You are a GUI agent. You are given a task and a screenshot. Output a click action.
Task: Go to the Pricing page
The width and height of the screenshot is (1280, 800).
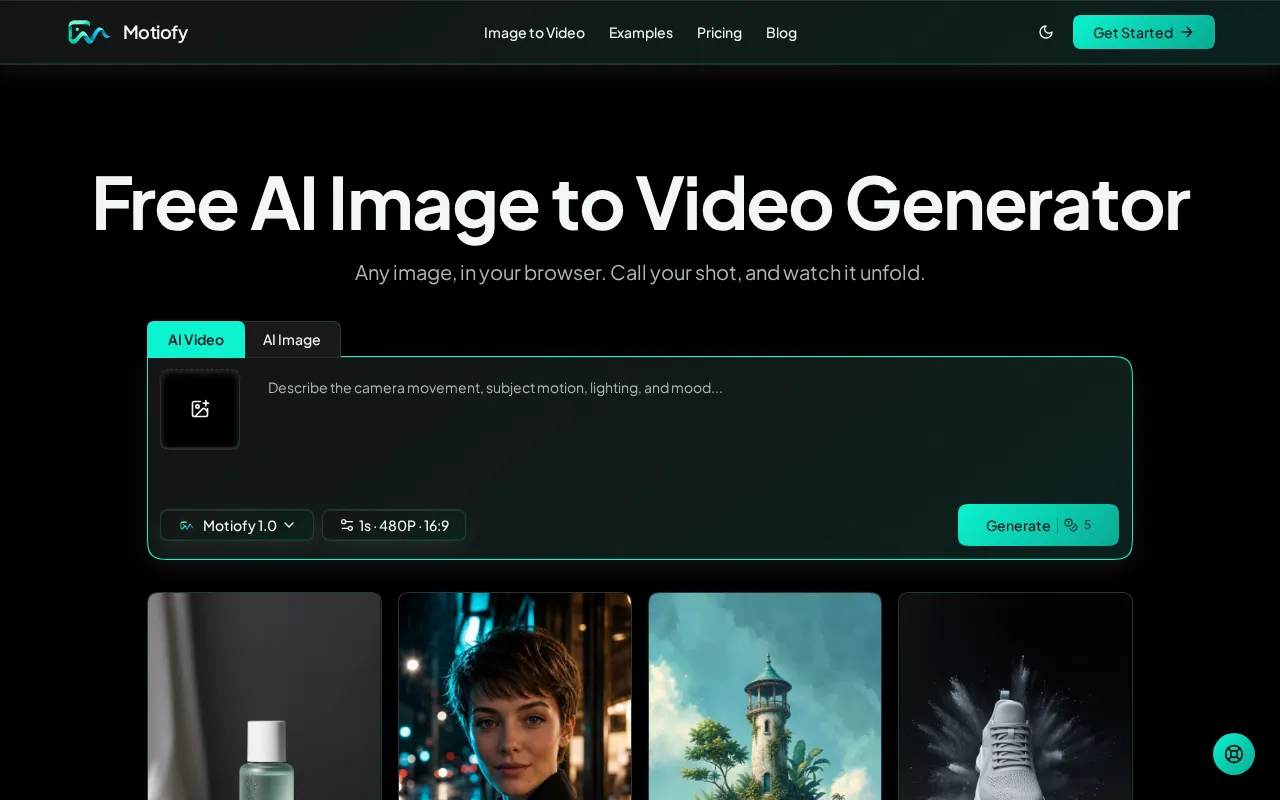pos(719,33)
